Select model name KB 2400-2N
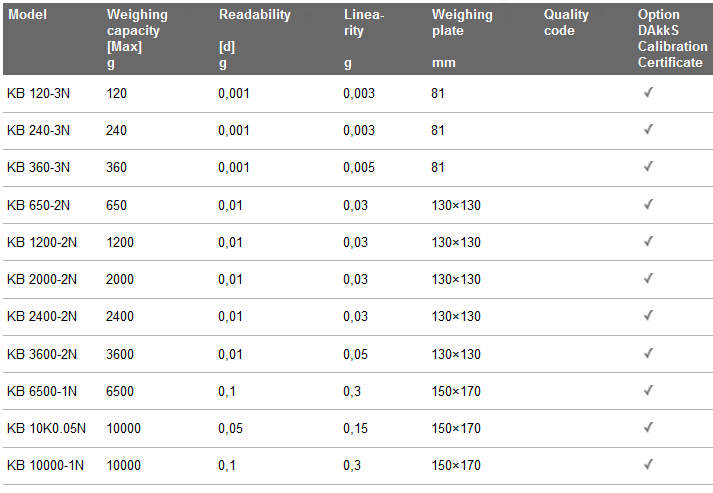Screen dimensions: 713x493 pyautogui.click(x=42, y=316)
